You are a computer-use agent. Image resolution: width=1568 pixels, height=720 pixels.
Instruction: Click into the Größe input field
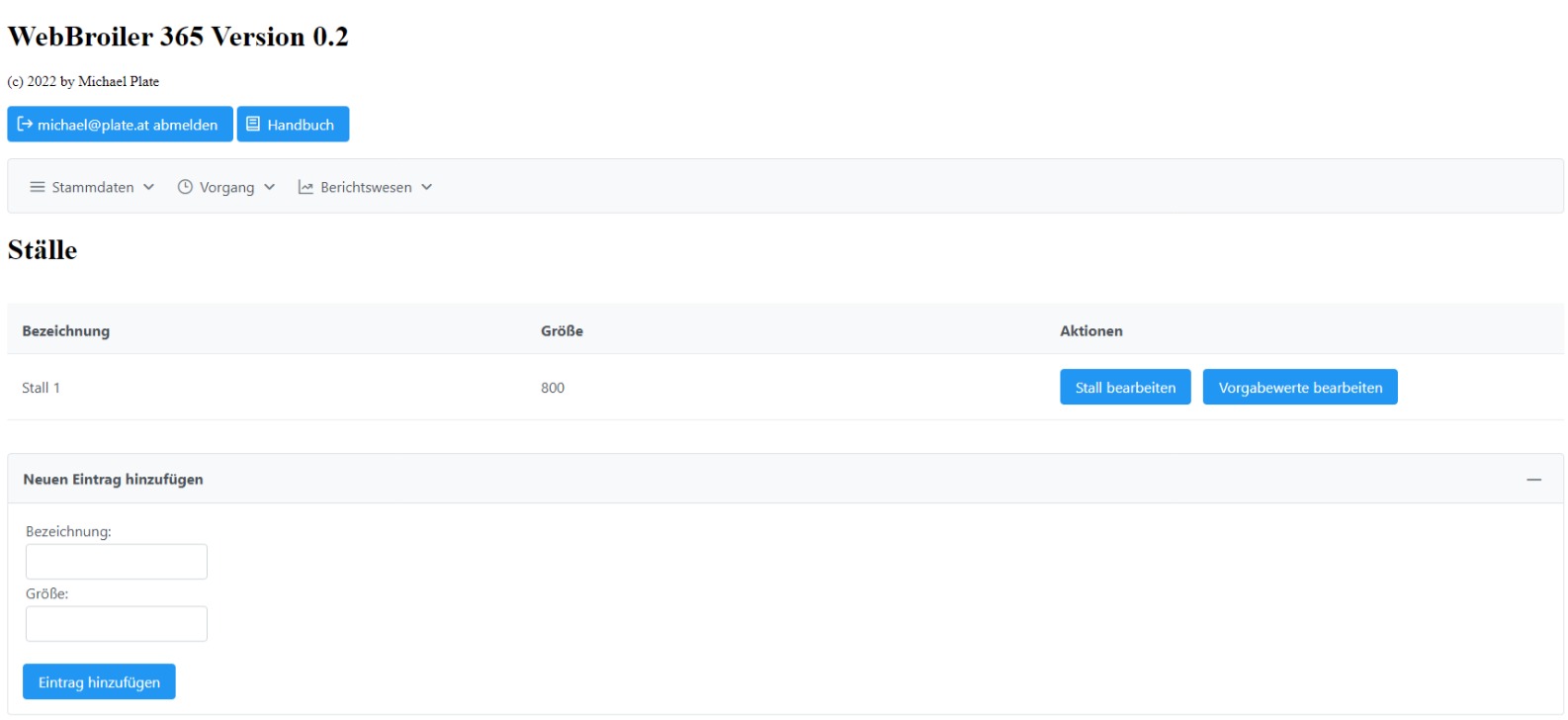[x=117, y=624]
